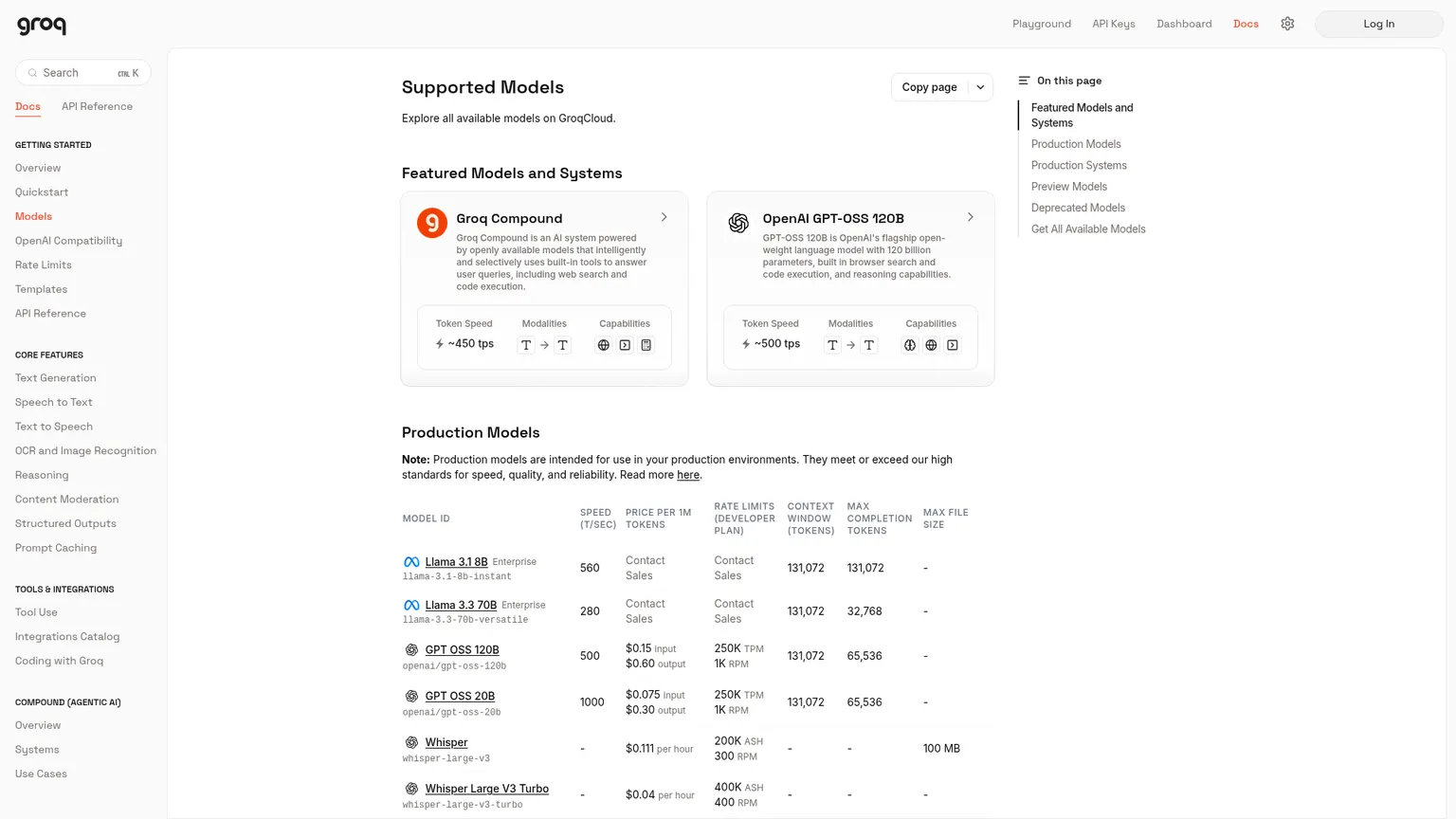Click the Groq logo
Screen dimensions: 1456x819
pos(42,26)
